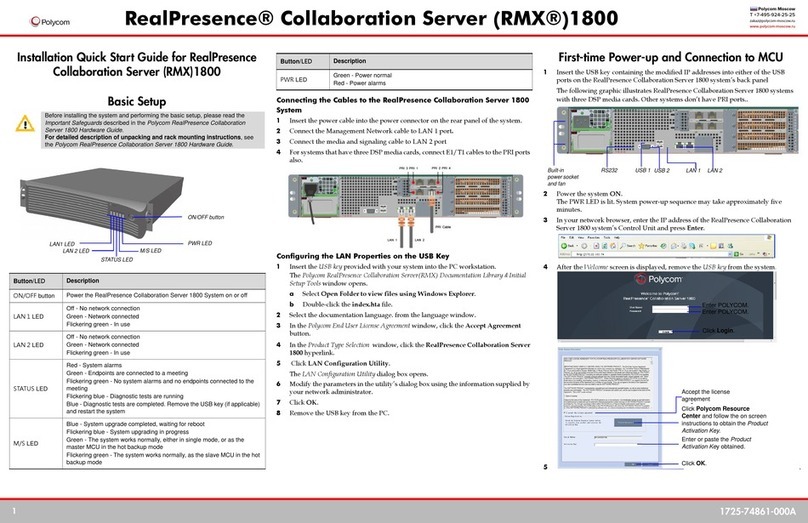This screenshot has height=523, width=808.
Task: Click the Polycom Resource Center button in the license dialog
Action: pyautogui.click(x=628, y=423)
